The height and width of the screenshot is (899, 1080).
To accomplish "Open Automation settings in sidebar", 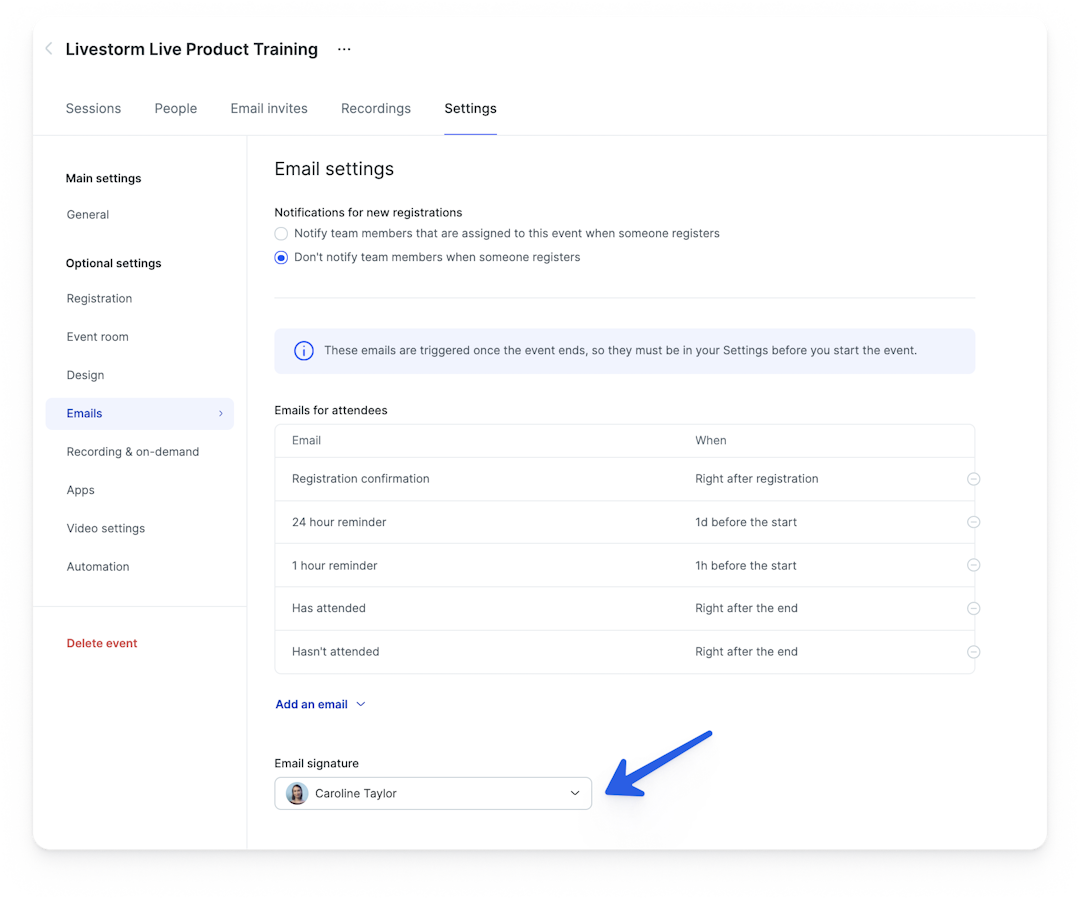I will click(98, 566).
